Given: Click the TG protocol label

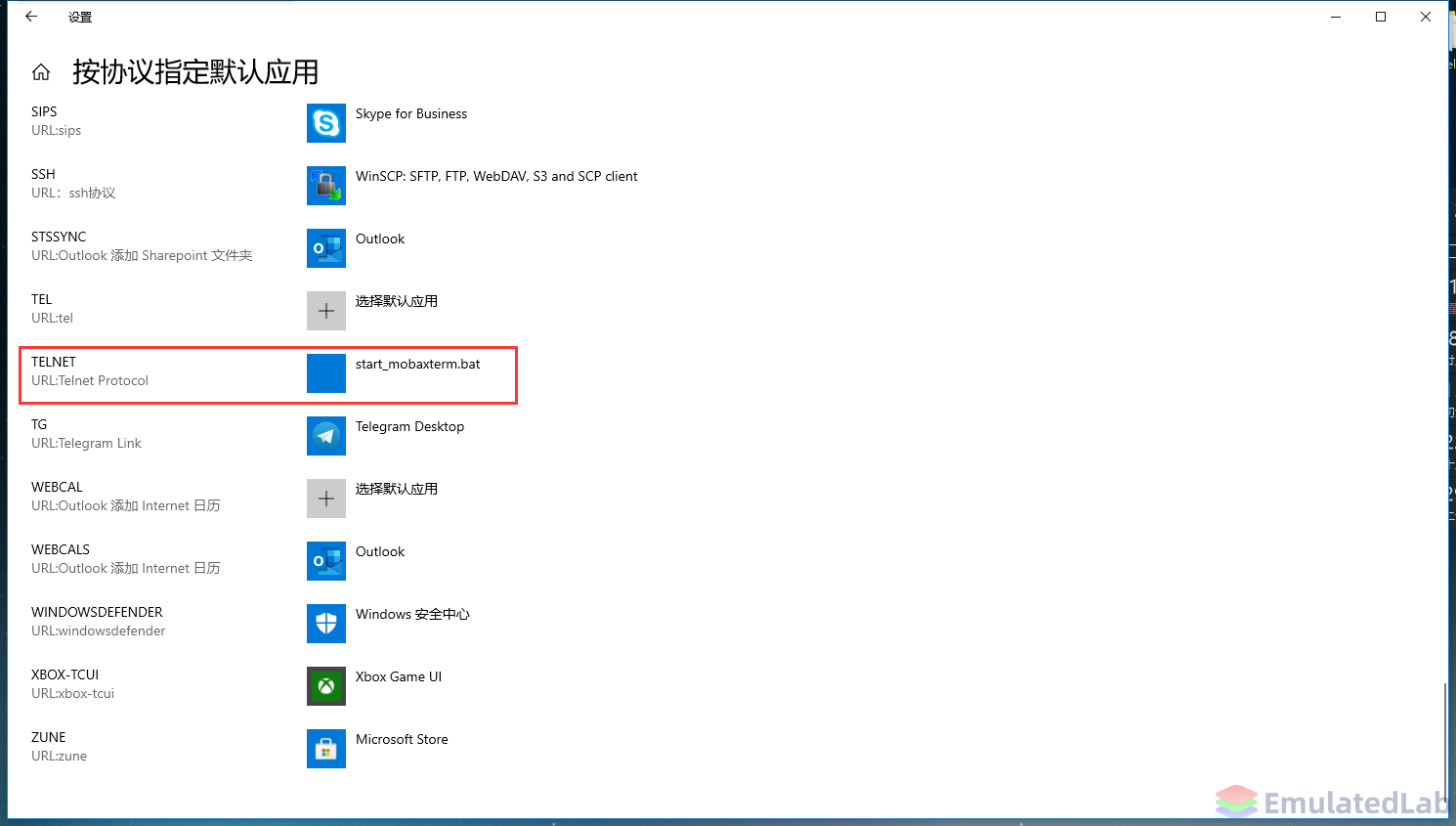Looking at the screenshot, I should click(x=39, y=424).
